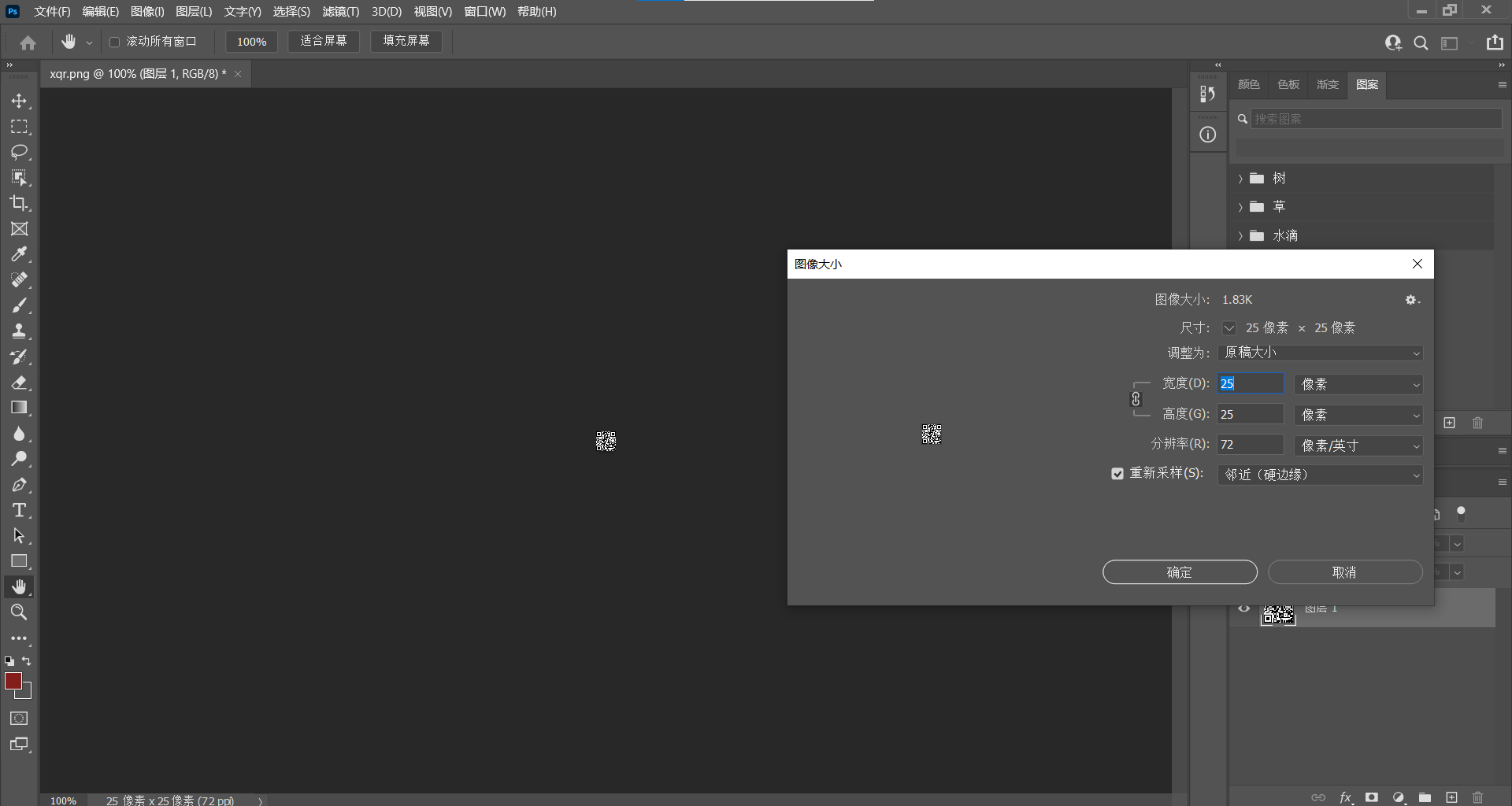Select the Frame tool
1512x806 pixels.
coord(19,229)
